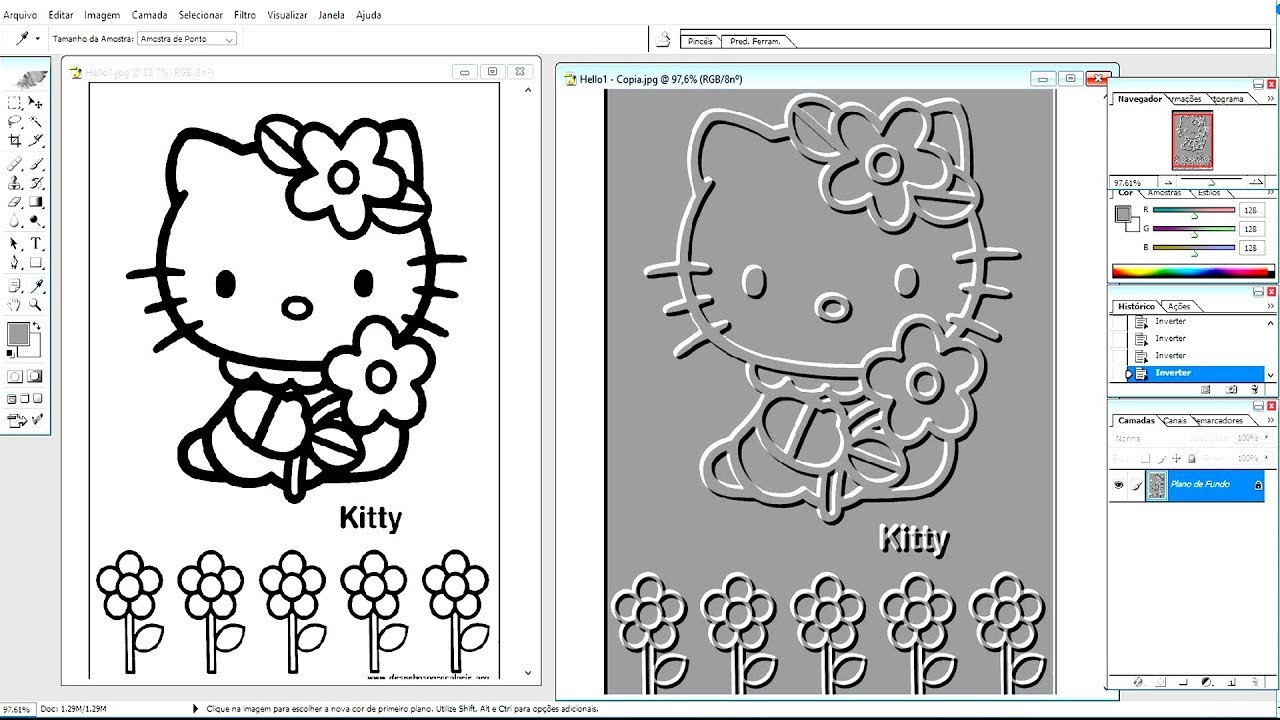Click the Pred. Ferram. palette well tab
1280x720 pixels.
point(756,41)
